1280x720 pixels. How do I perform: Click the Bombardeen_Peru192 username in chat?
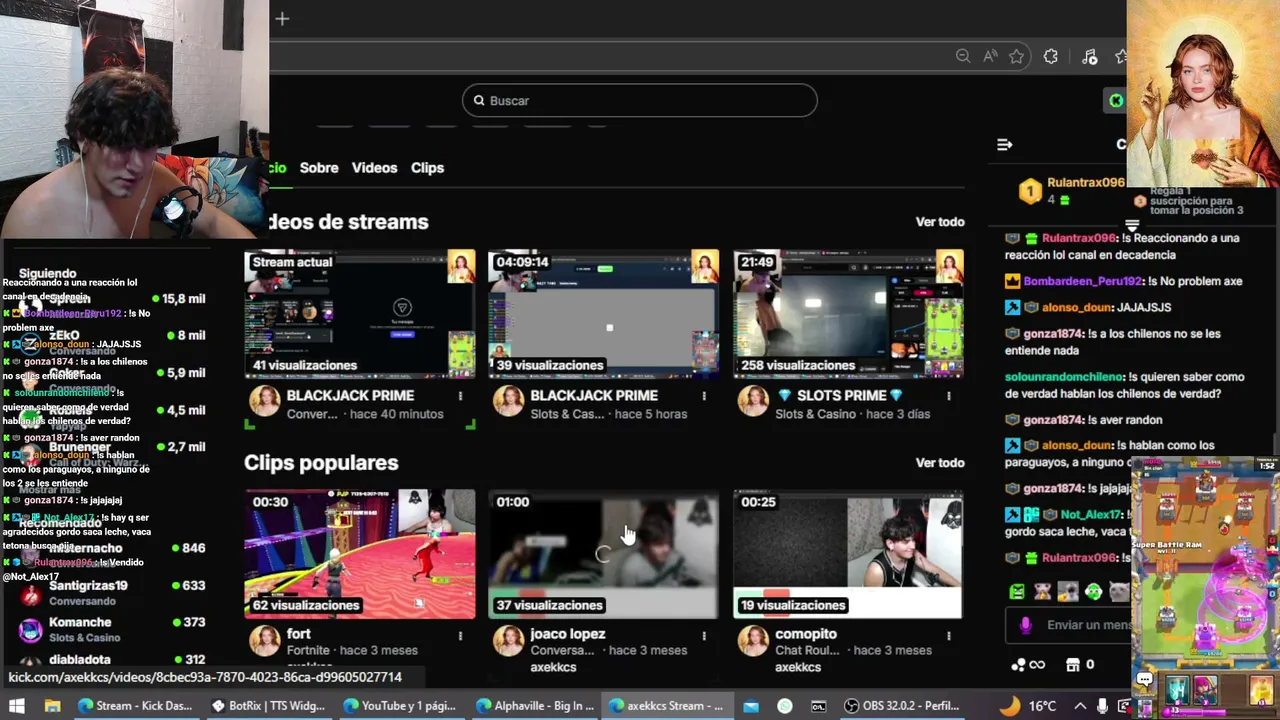(1084, 282)
